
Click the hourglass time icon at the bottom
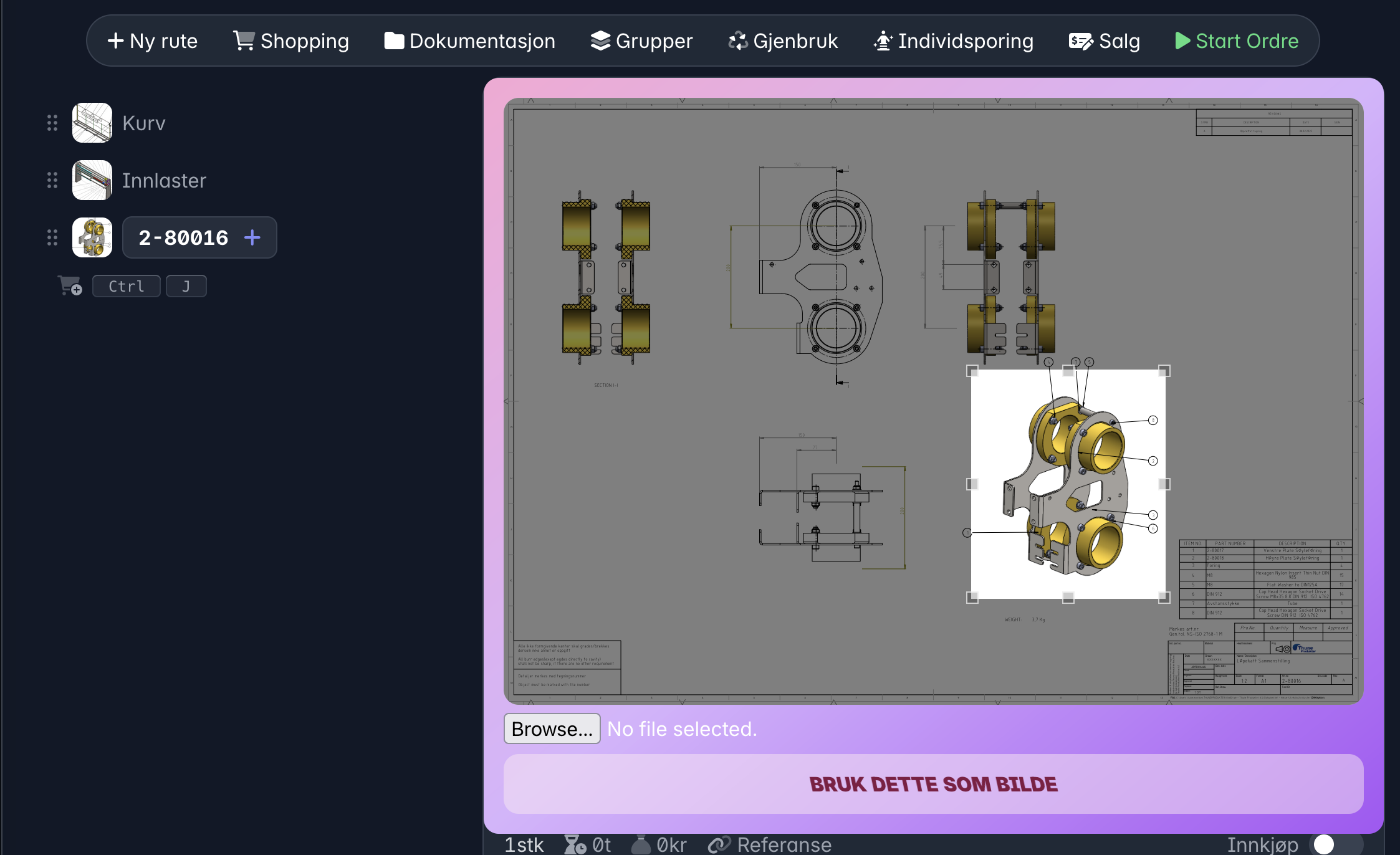(x=574, y=844)
